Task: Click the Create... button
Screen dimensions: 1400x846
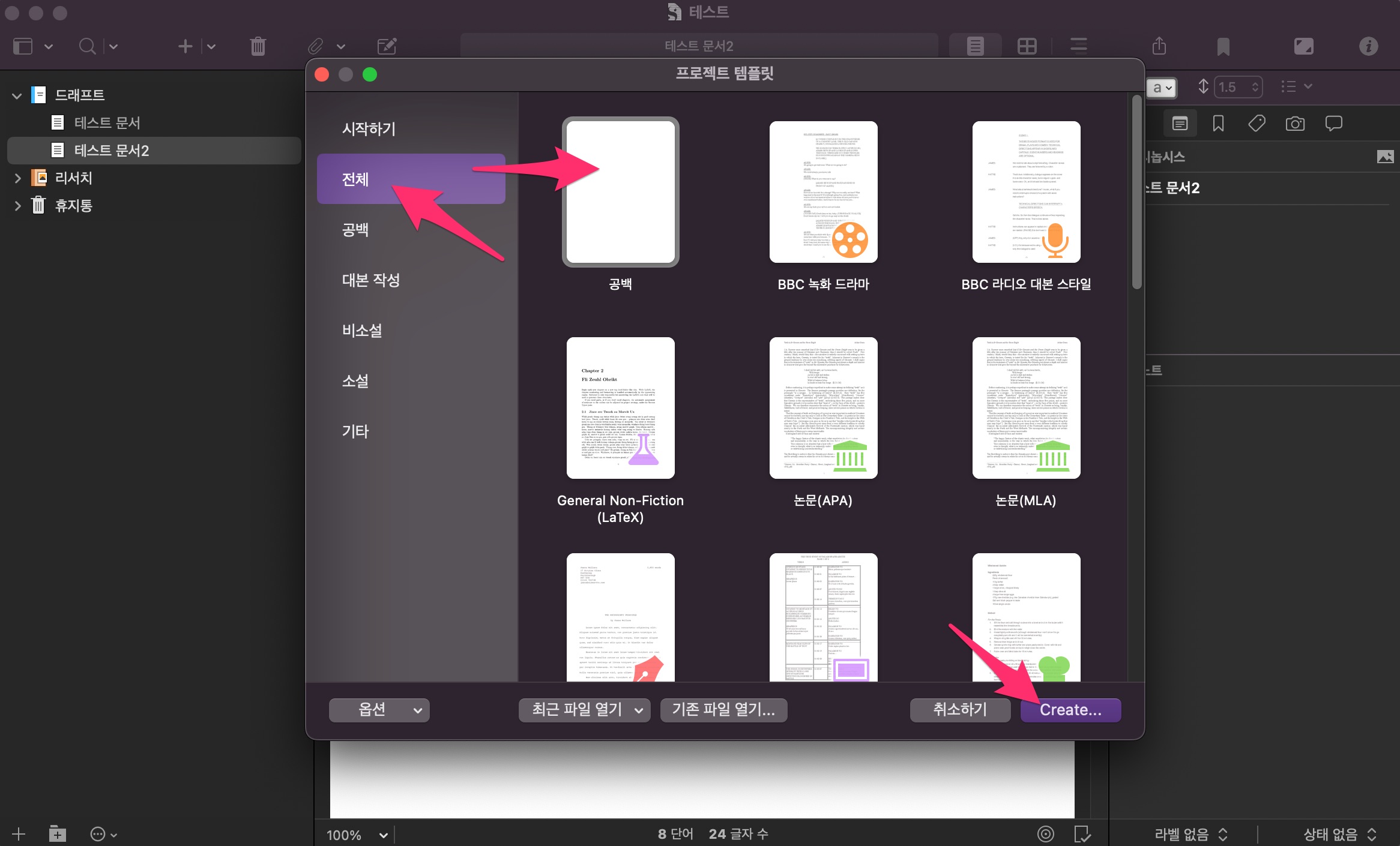Action: [1070, 710]
